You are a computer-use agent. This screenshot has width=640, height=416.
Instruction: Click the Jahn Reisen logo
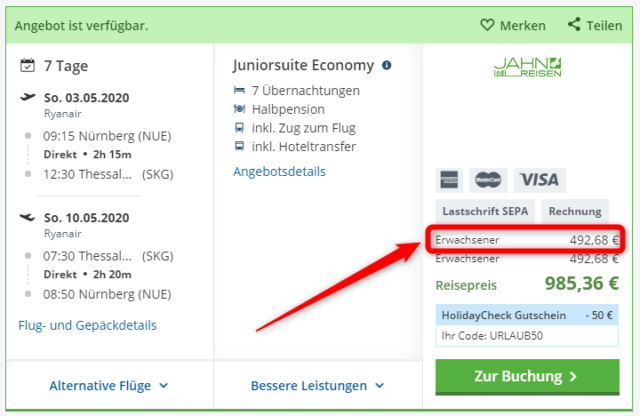click(527, 67)
